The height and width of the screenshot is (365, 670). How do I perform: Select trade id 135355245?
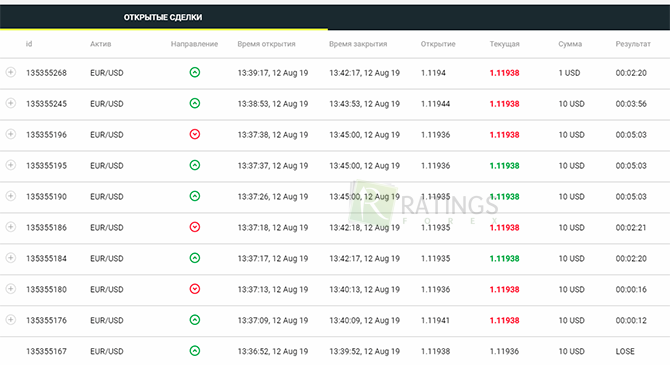tap(47, 104)
